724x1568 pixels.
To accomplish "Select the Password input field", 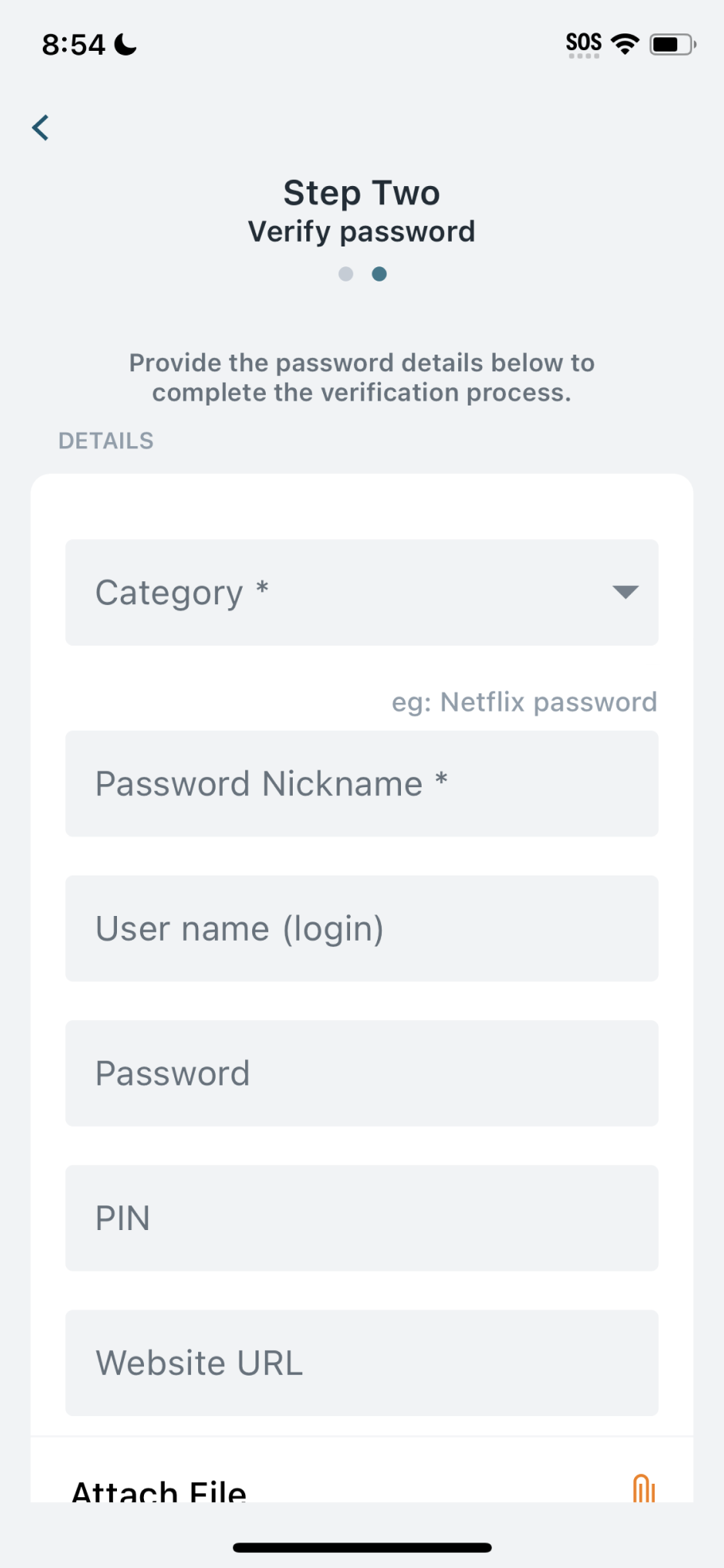I will click(361, 1073).
